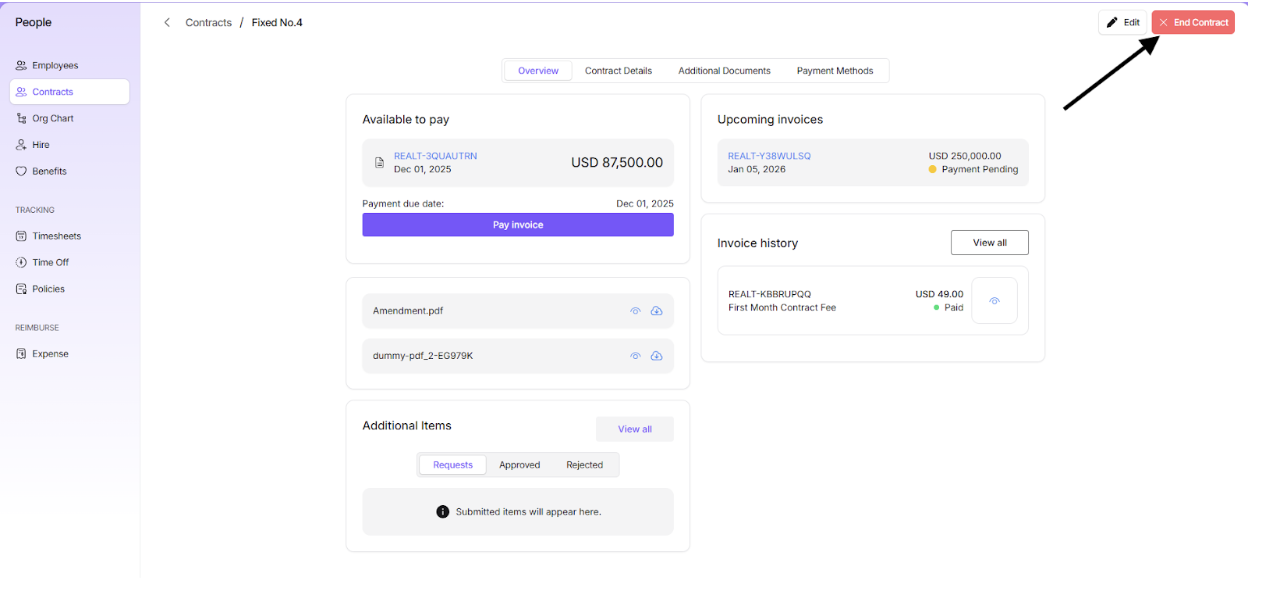1266x604 pixels.
Task: Open the Additional Documents tab
Action: click(724, 71)
